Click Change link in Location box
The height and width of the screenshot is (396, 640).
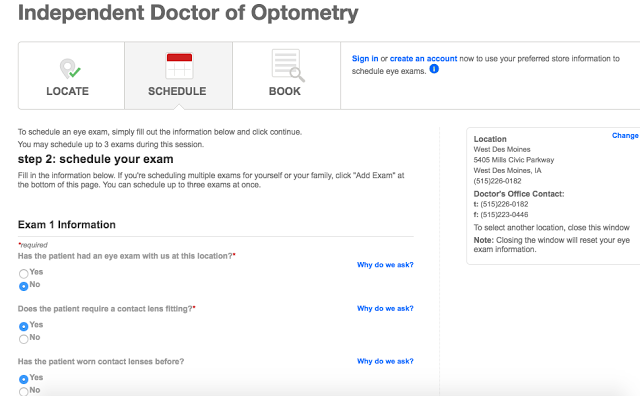[x=625, y=136]
